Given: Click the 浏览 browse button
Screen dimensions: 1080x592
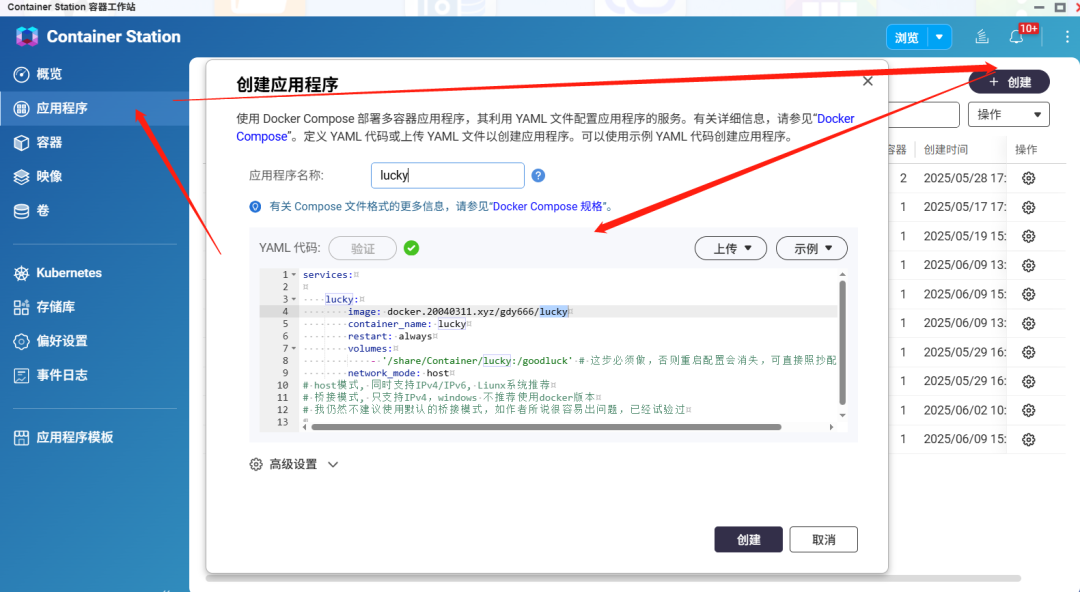Looking at the screenshot, I should (x=906, y=37).
